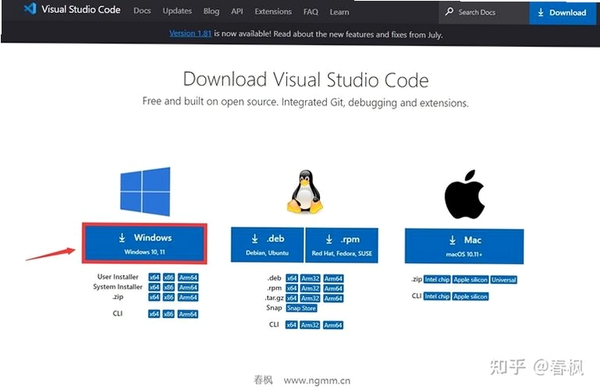Select Windows User Installer x86

click(169, 277)
